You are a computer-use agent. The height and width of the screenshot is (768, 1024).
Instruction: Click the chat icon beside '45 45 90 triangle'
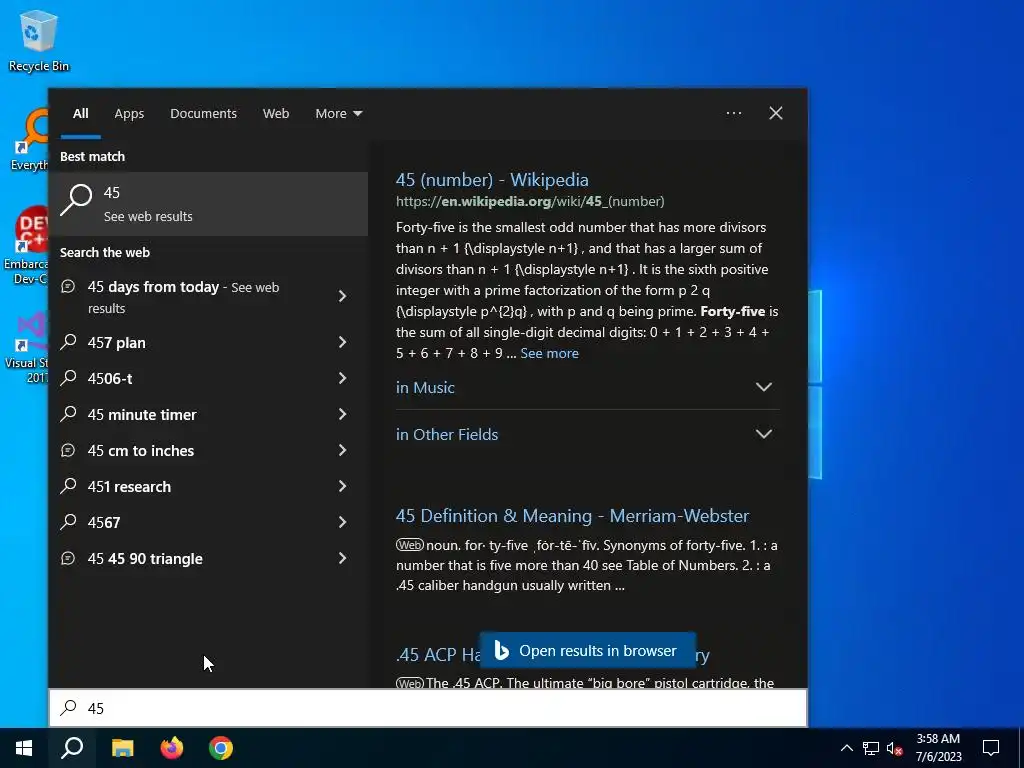tap(68, 558)
